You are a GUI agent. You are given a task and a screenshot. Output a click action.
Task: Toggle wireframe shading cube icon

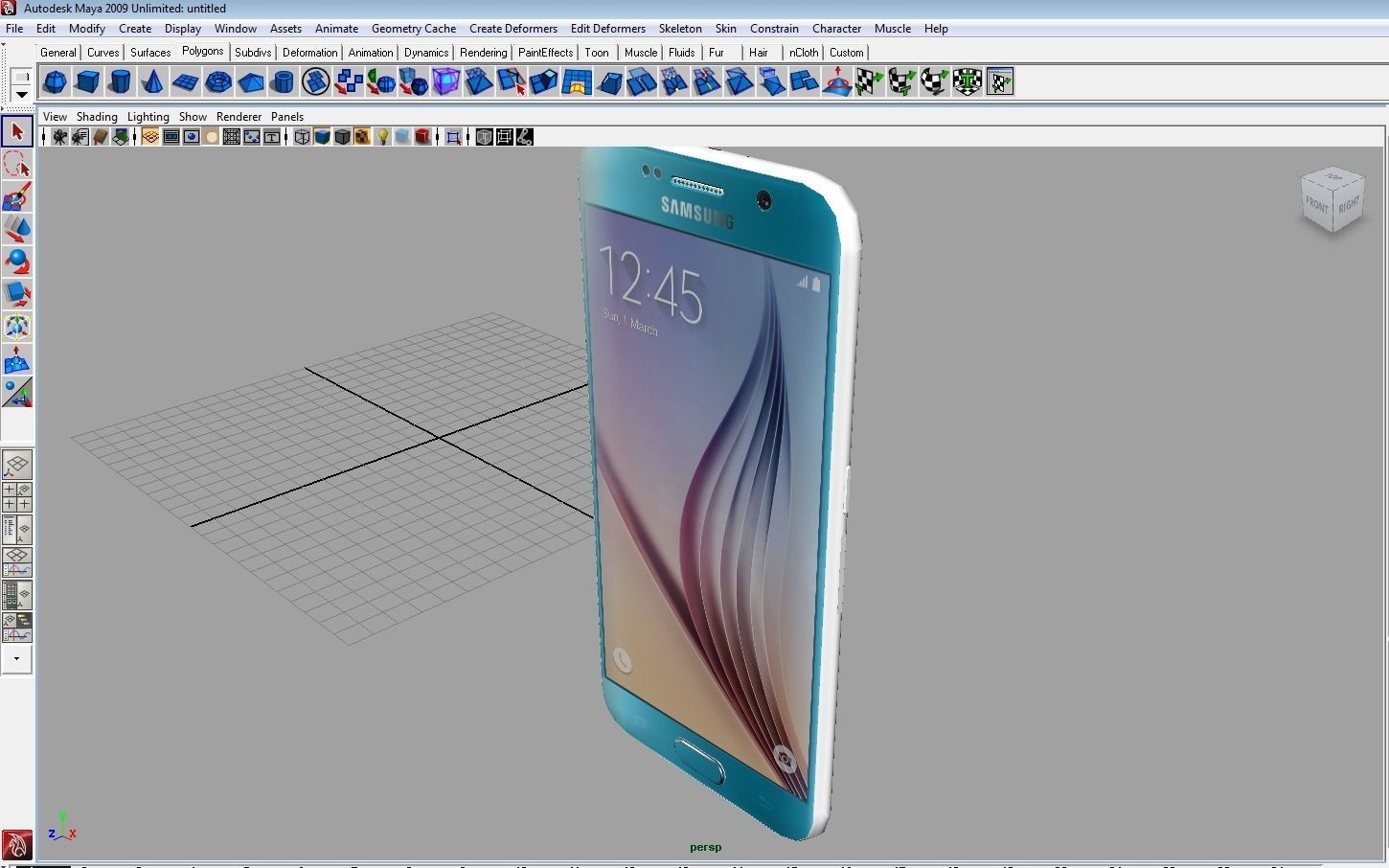[x=302, y=137]
